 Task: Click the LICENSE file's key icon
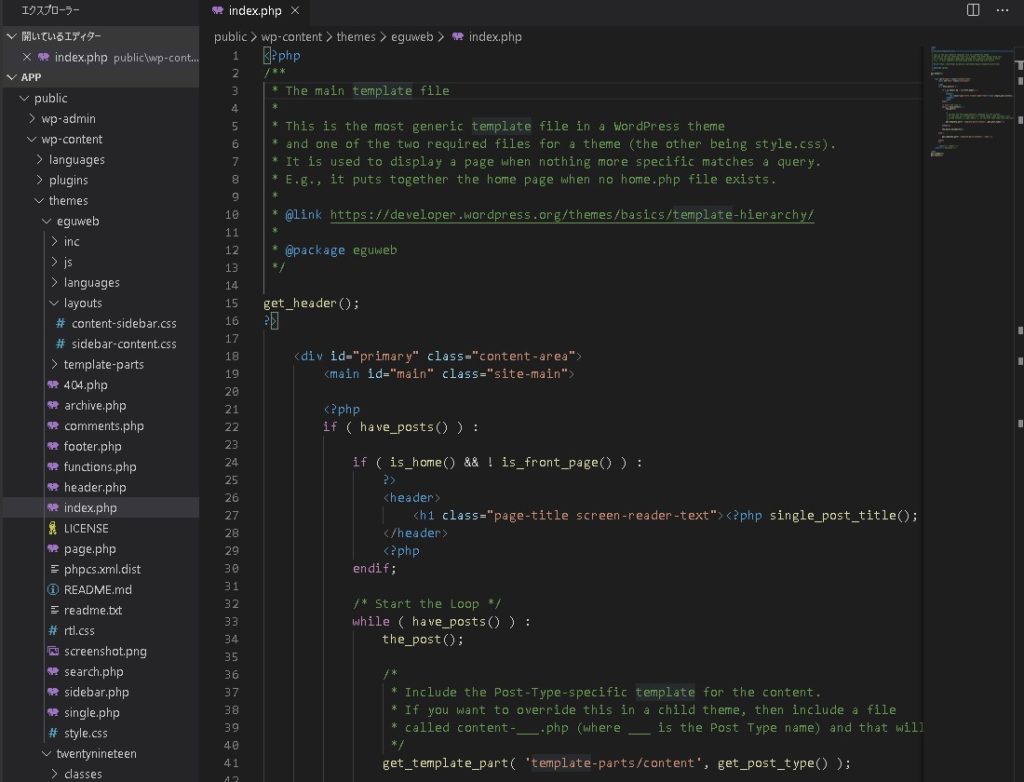(x=53, y=528)
